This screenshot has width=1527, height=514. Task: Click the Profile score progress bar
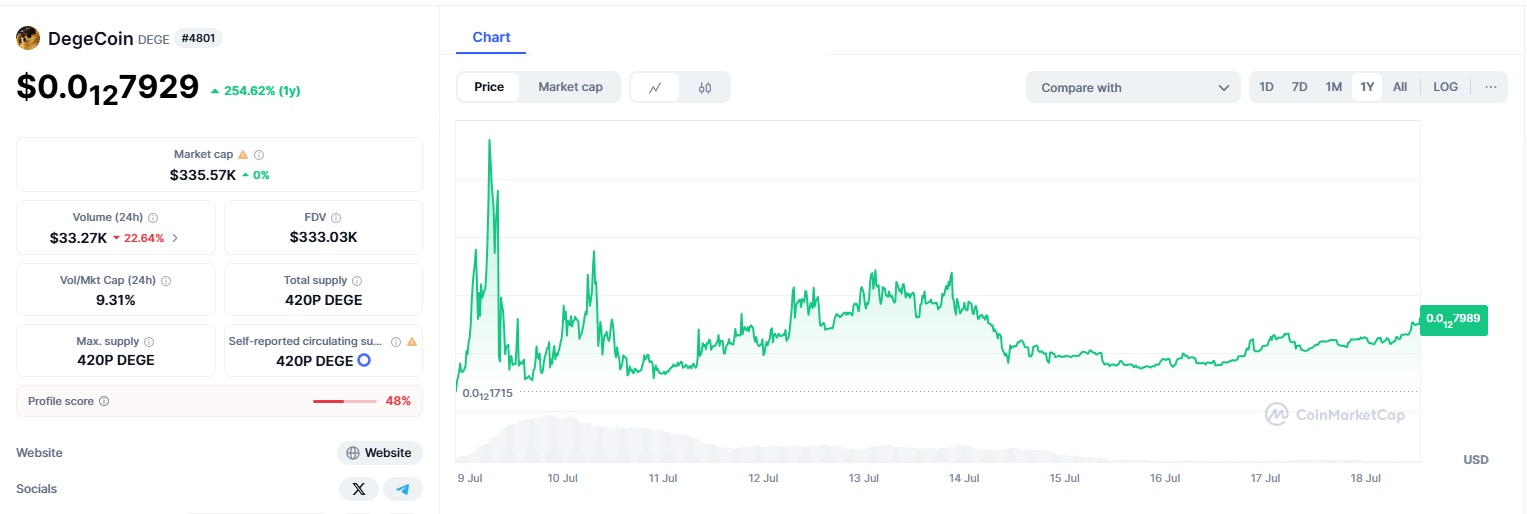[344, 401]
